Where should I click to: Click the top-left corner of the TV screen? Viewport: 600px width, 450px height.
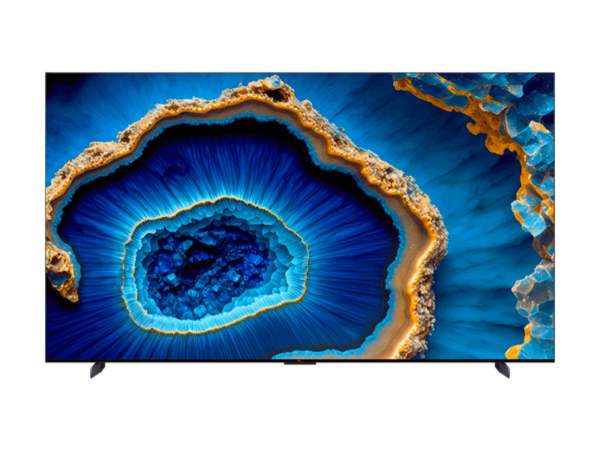(48, 75)
